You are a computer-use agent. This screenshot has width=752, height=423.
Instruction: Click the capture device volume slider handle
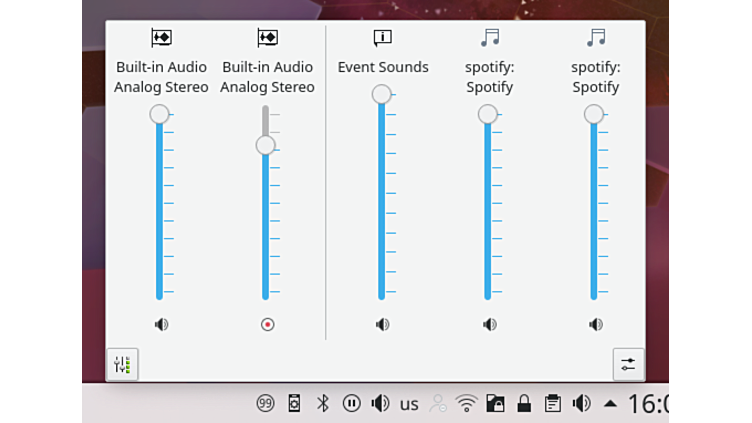[265, 145]
